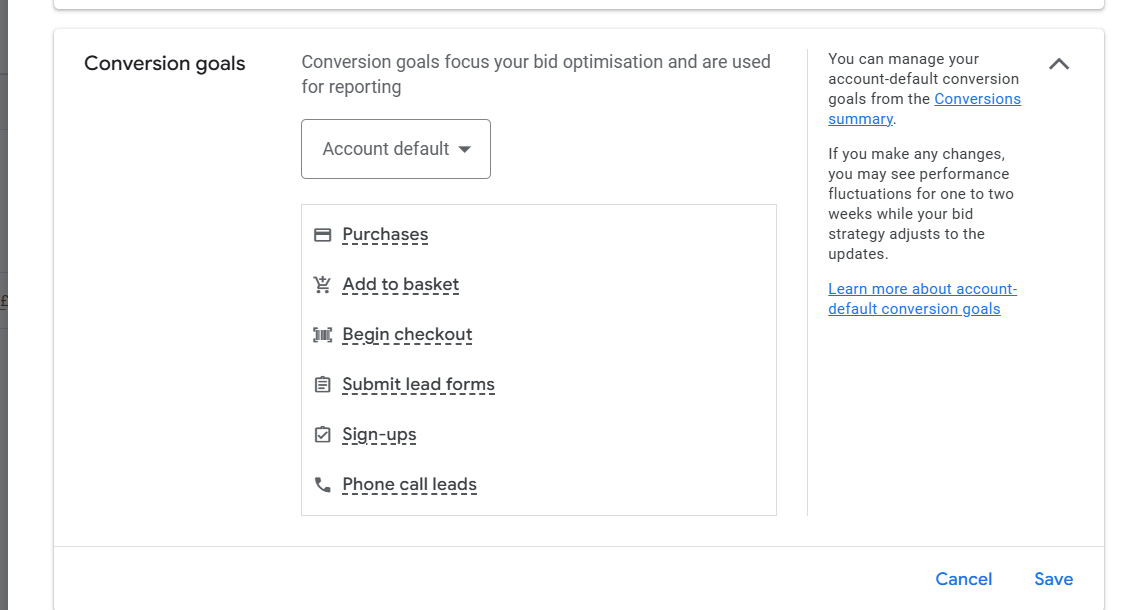Click the Begin checkout barcode icon
The width and height of the screenshot is (1124, 610).
322,335
